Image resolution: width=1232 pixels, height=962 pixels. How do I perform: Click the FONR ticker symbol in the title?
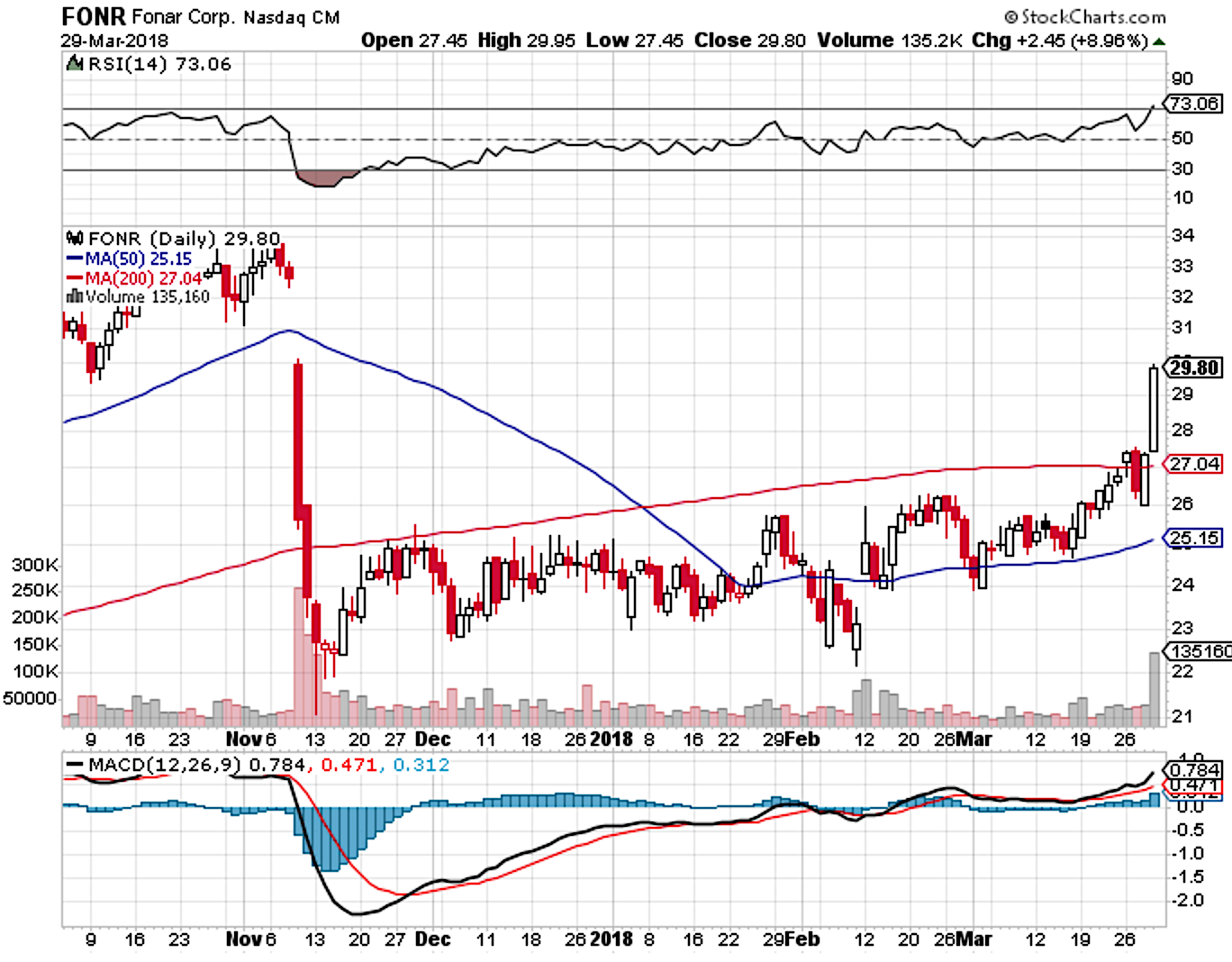click(x=94, y=16)
